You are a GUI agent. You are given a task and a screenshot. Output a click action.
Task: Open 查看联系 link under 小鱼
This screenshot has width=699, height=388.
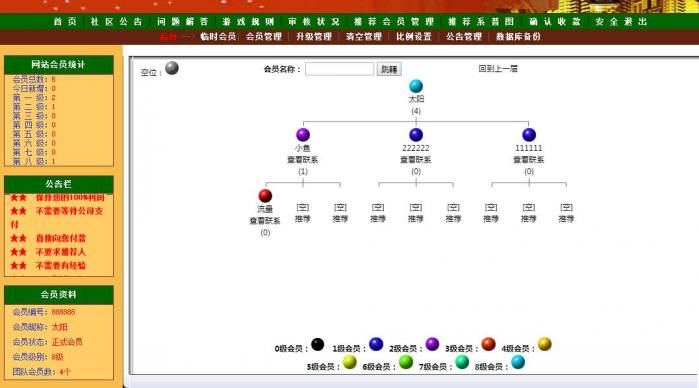point(303,160)
